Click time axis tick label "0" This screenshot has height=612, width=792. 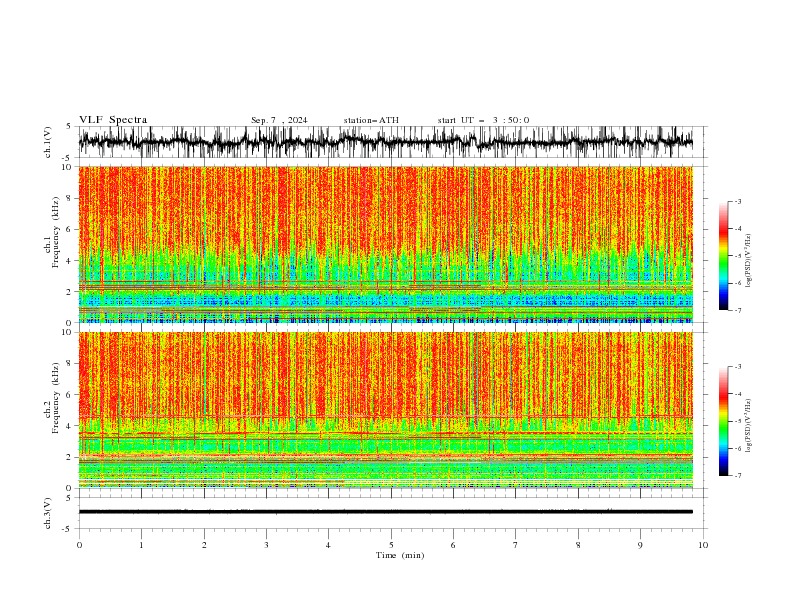(x=79, y=545)
